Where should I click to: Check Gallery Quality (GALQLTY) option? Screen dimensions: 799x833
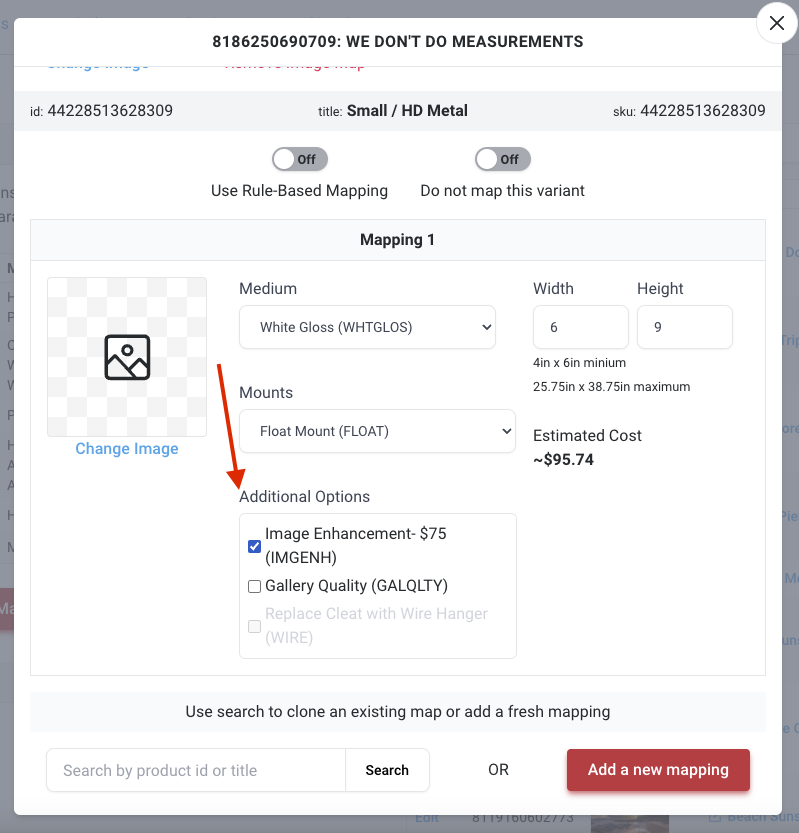click(x=254, y=586)
